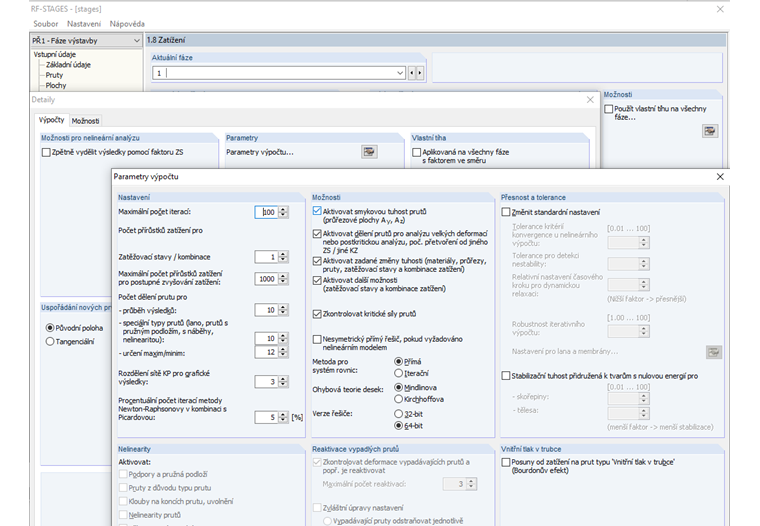Enable Posuny od zatížení Bourdonův efekt checkbox
Screen dimensions: 760x526
pyautogui.click(x=506, y=462)
